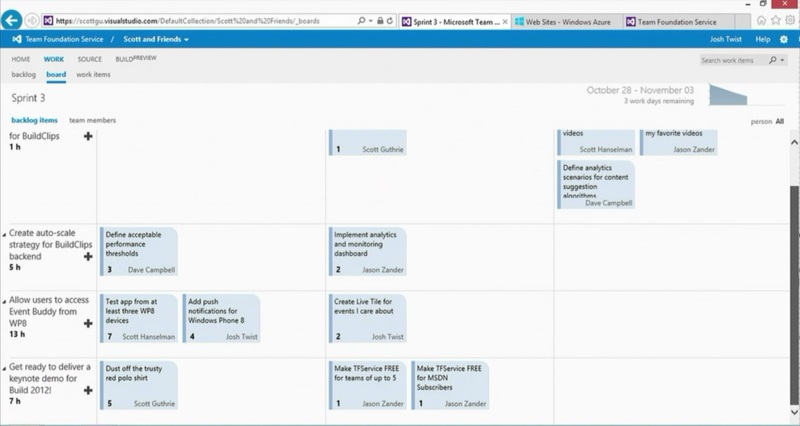
Task: Click the lock security icon in address bar
Action: click(380, 21)
